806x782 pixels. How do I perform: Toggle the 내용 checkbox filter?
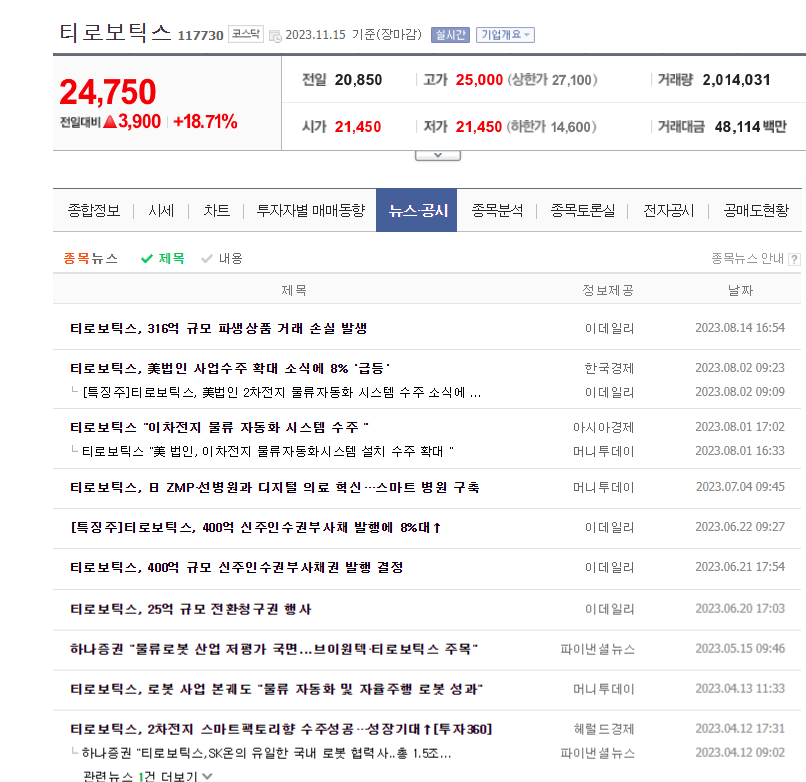pyautogui.click(x=222, y=258)
